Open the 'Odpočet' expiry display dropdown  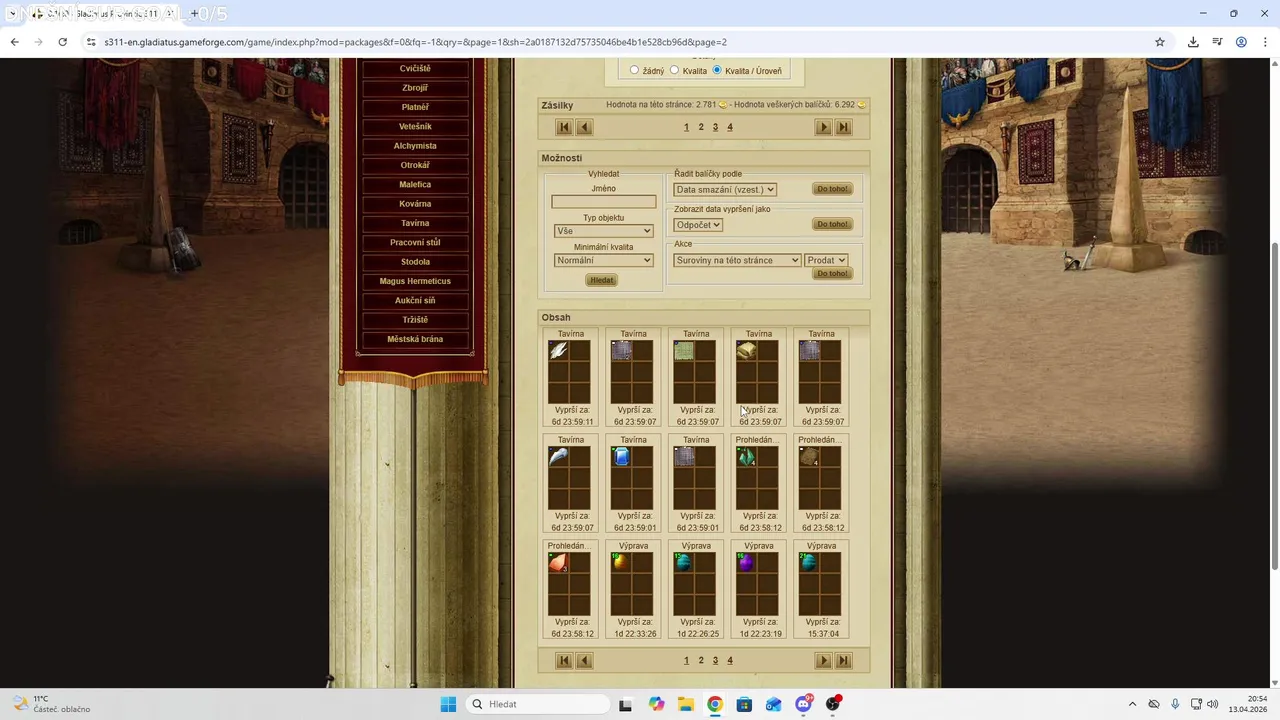pos(698,225)
